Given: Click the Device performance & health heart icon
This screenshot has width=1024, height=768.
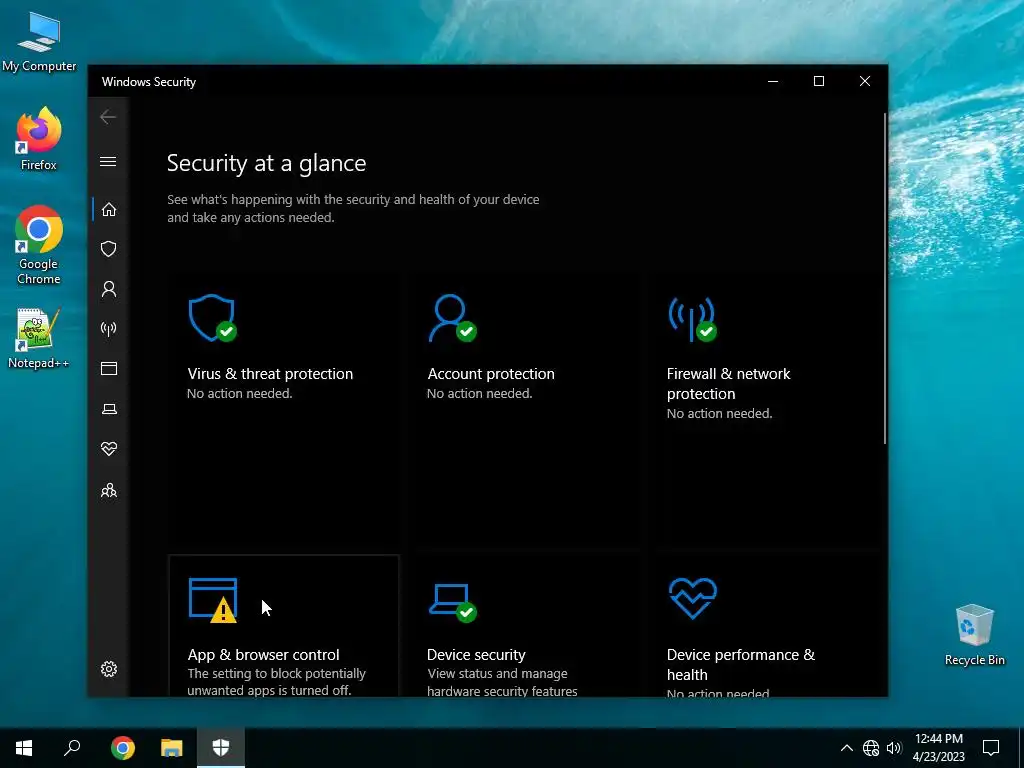Looking at the screenshot, I should (x=693, y=598).
